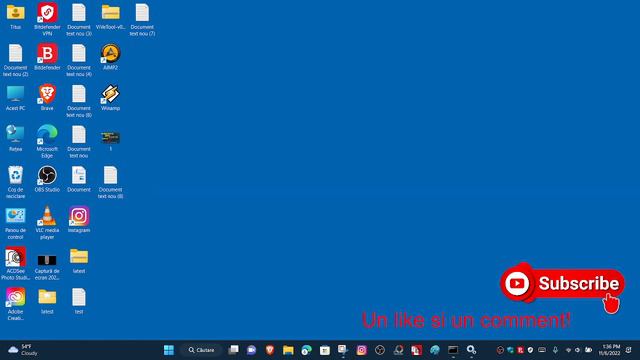Select the Retea network desktop icon
Screen dimensions: 640x360
tap(16, 138)
